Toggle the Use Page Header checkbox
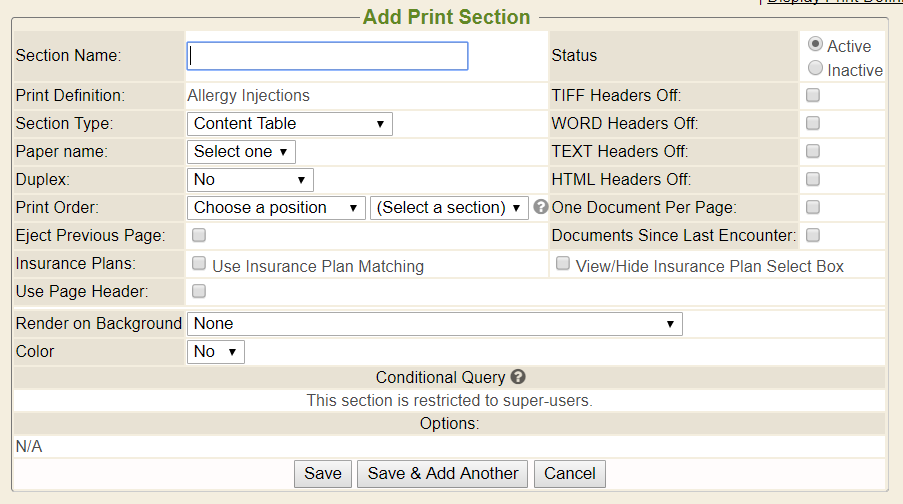This screenshot has width=903, height=504. pos(199,291)
